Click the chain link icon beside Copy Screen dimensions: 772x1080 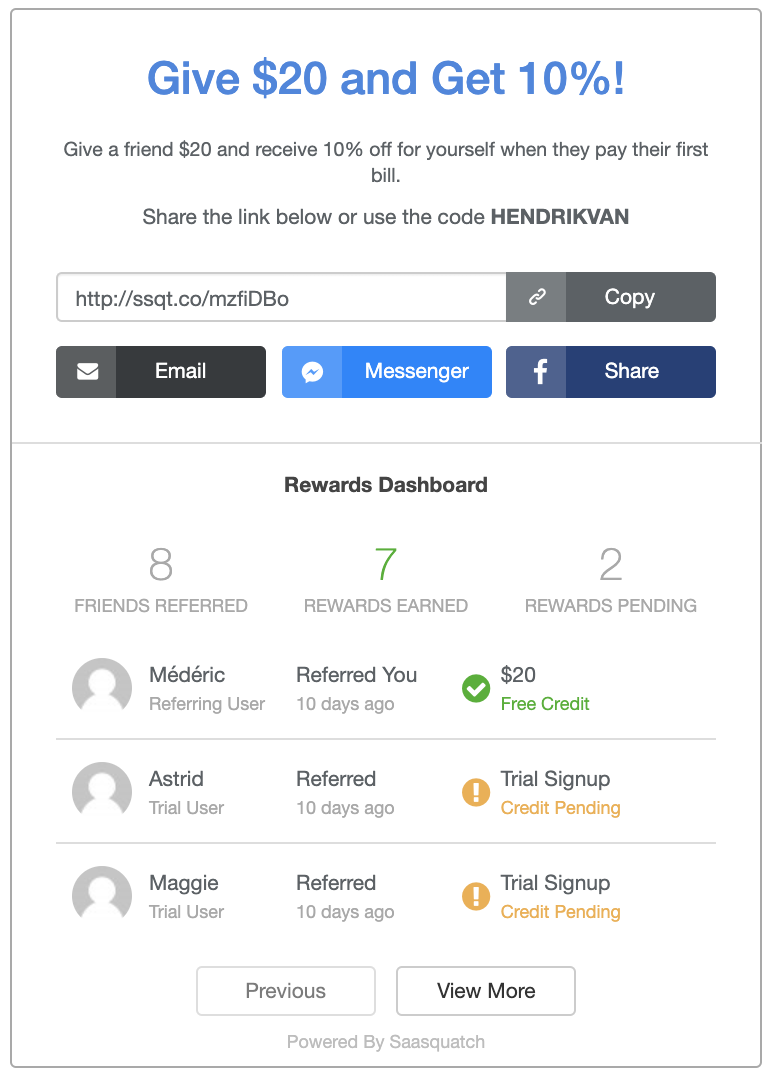click(x=537, y=297)
